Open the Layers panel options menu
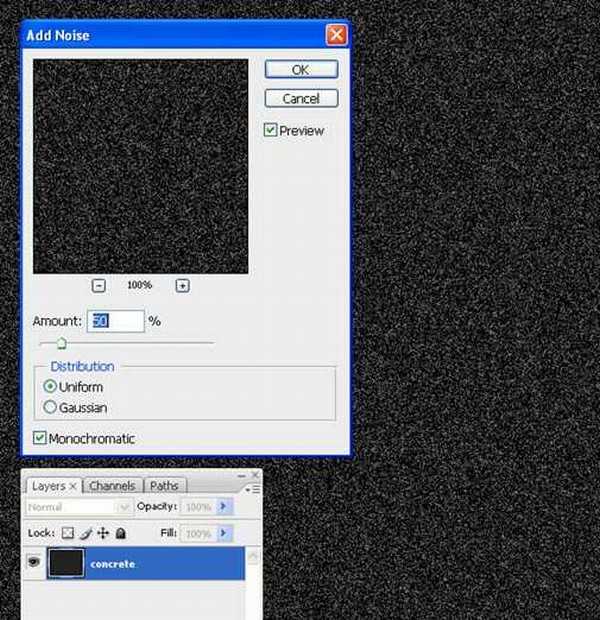The width and height of the screenshot is (600, 620). 255,488
